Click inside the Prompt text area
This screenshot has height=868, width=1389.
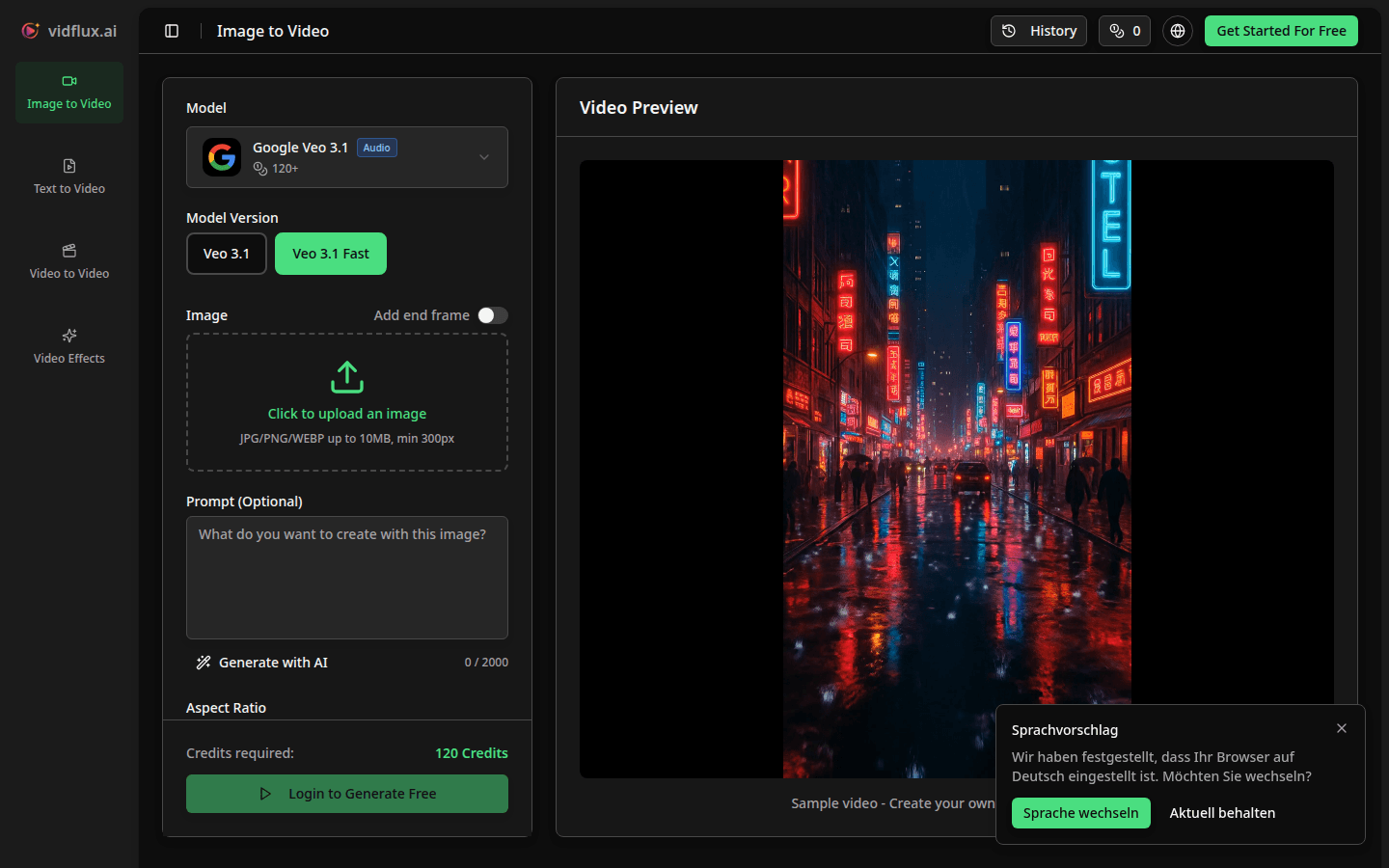coord(347,578)
